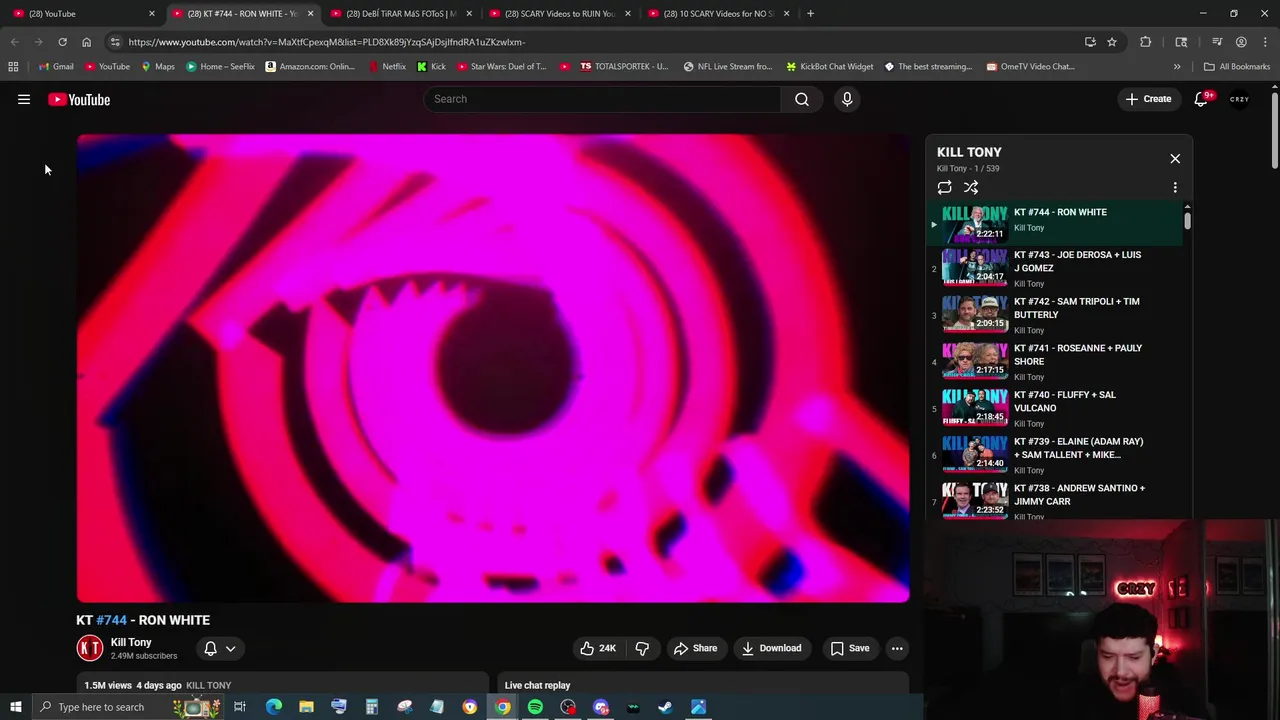
Task: Focus the YouTube search field
Action: [x=603, y=99]
